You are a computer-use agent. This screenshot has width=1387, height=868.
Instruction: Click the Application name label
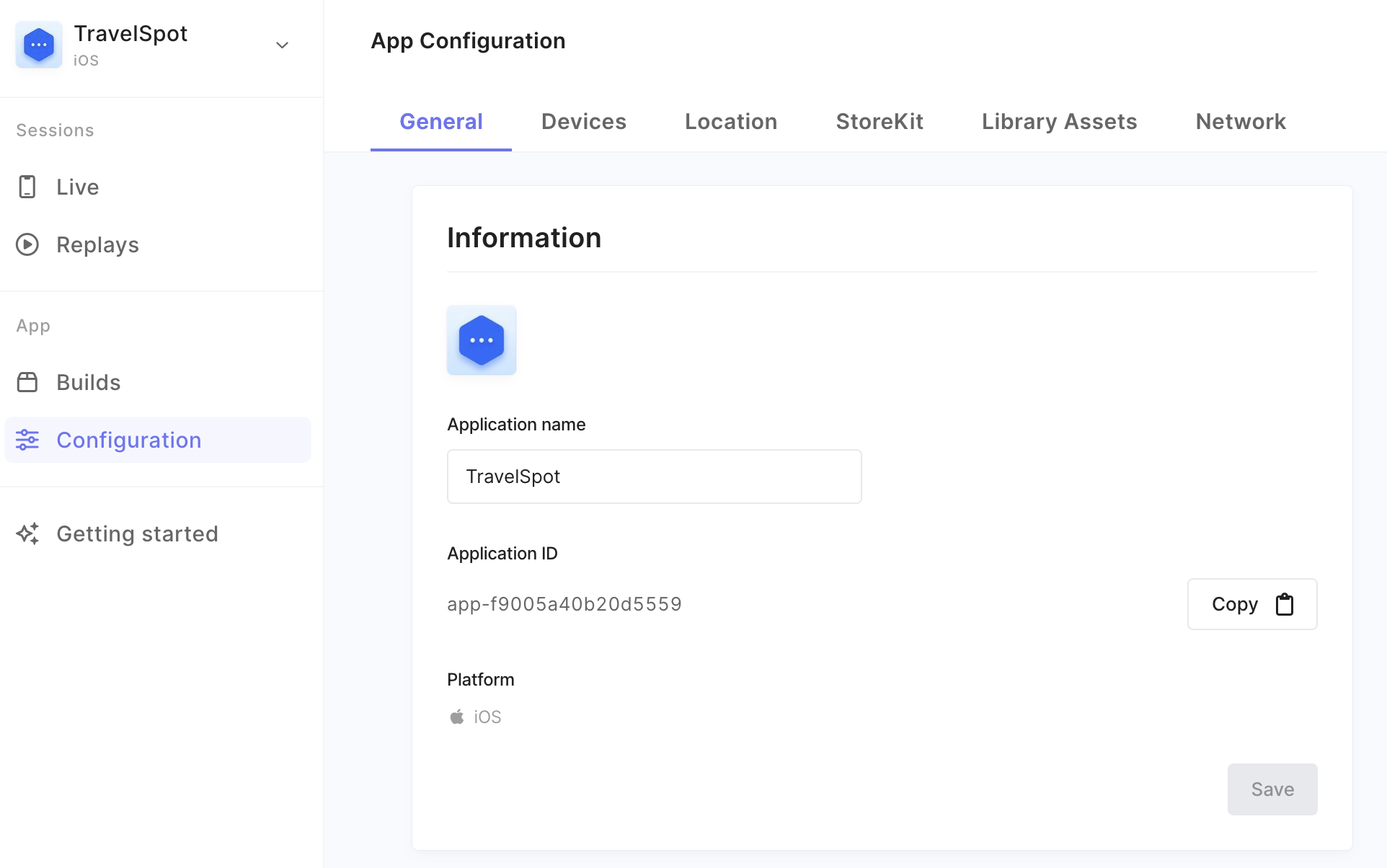tap(516, 424)
